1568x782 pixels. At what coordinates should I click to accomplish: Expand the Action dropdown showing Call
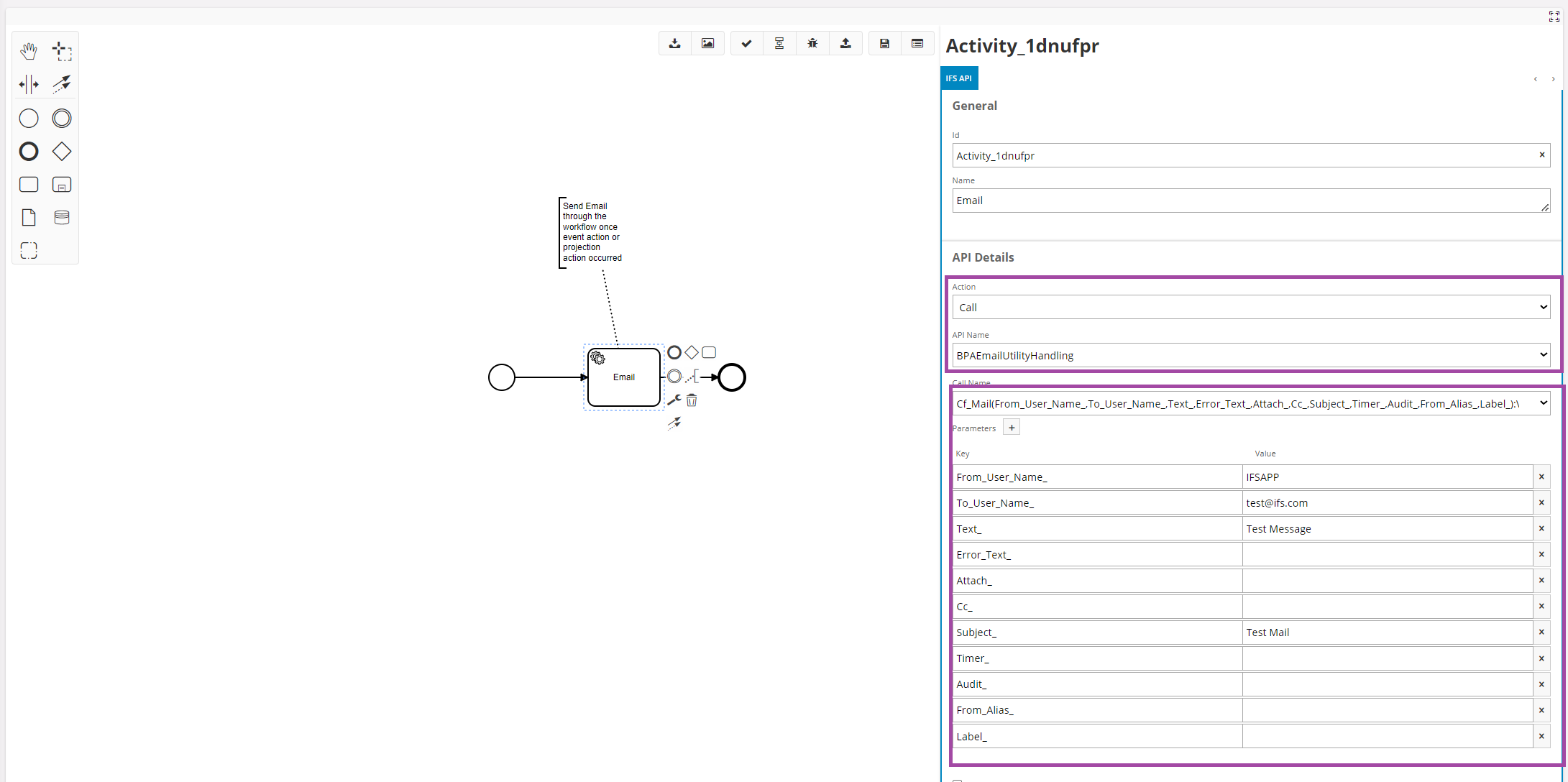(1250, 308)
